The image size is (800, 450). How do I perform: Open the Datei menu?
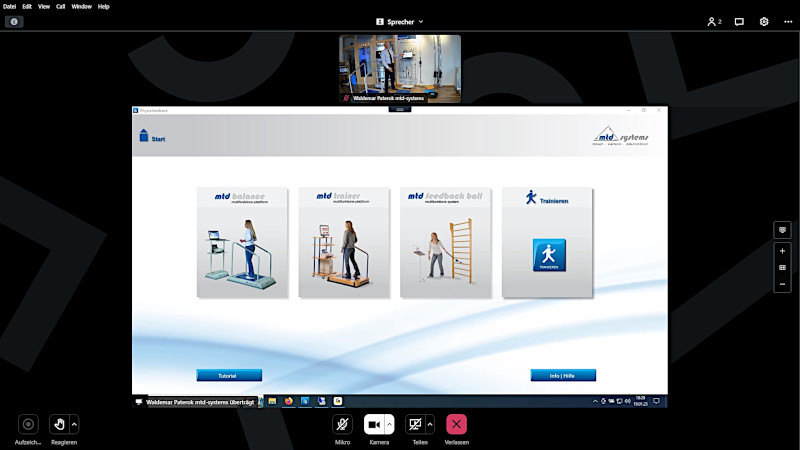[9, 7]
